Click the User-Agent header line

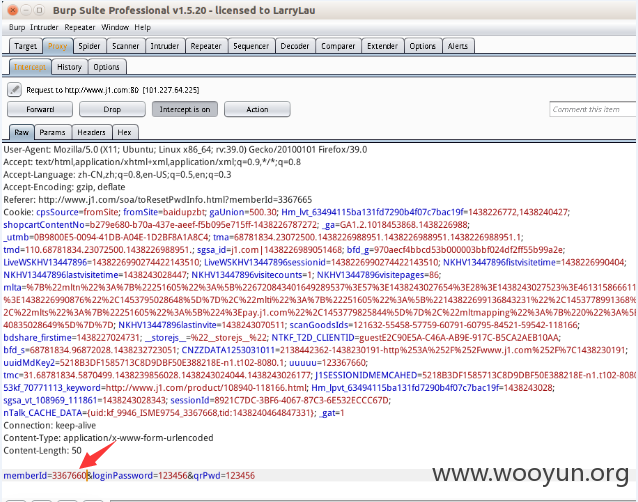(185, 150)
